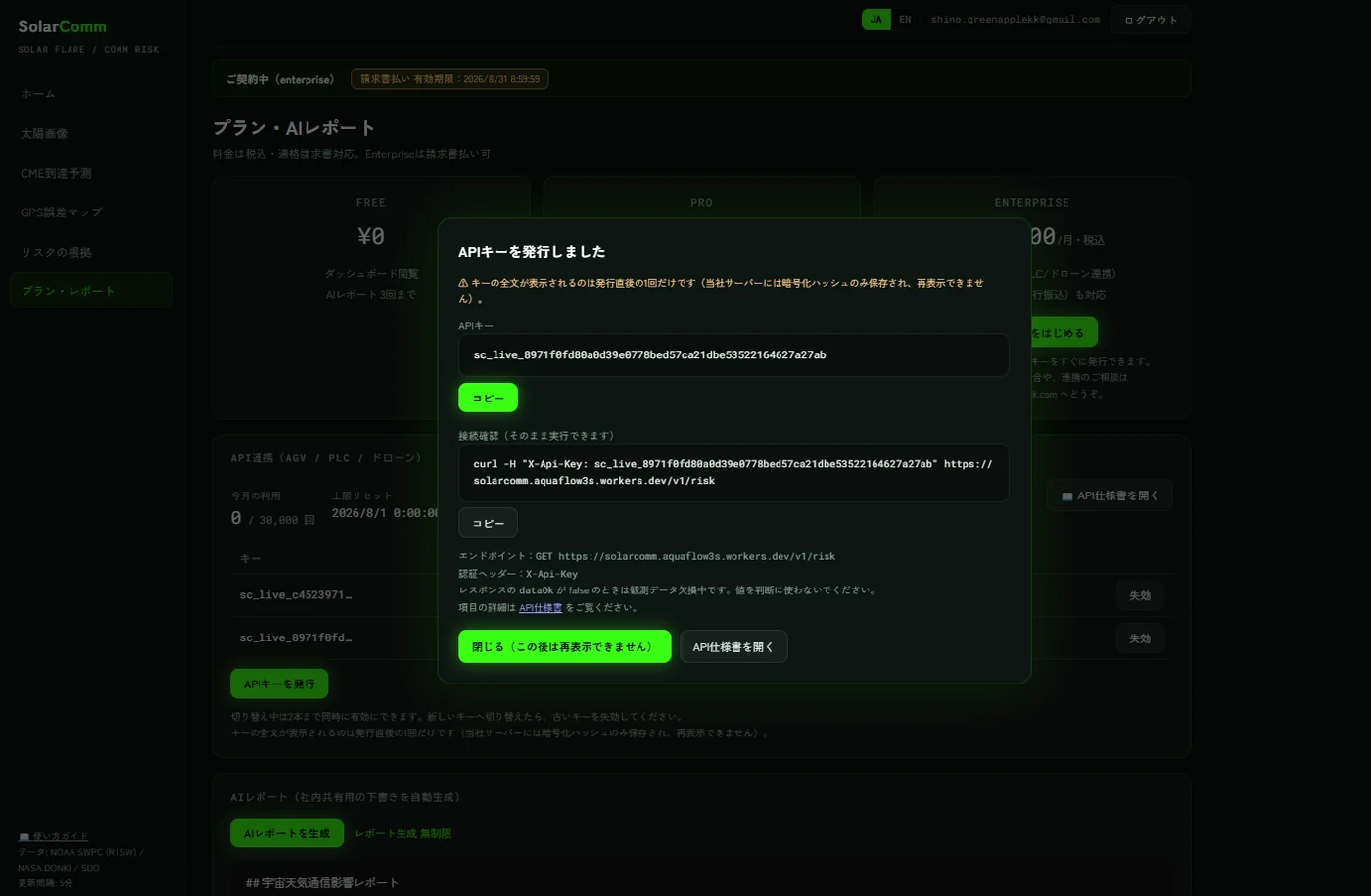Select the API key text field
This screenshot has width=1371, height=896.
pos(733,354)
